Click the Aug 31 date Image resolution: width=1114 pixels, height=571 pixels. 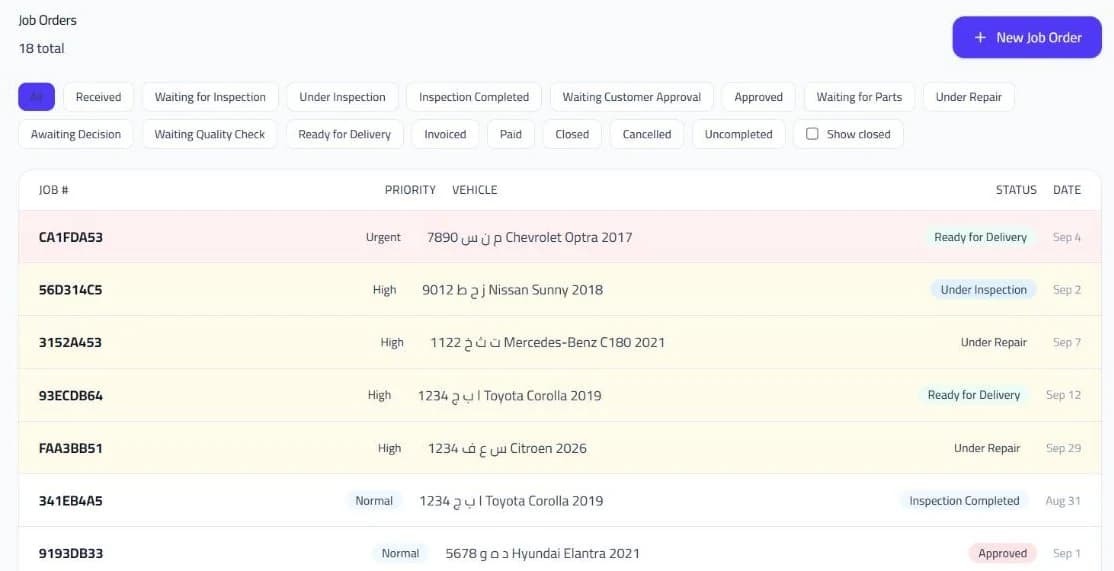tap(1063, 501)
